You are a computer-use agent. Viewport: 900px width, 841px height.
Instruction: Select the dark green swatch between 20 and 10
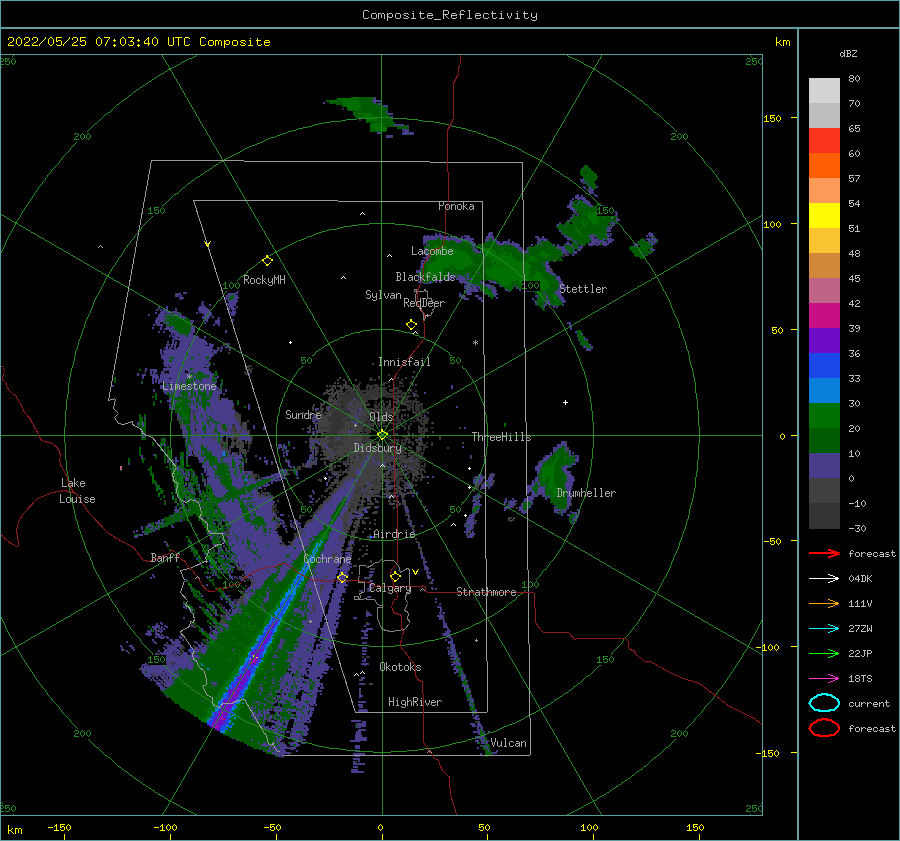[824, 440]
